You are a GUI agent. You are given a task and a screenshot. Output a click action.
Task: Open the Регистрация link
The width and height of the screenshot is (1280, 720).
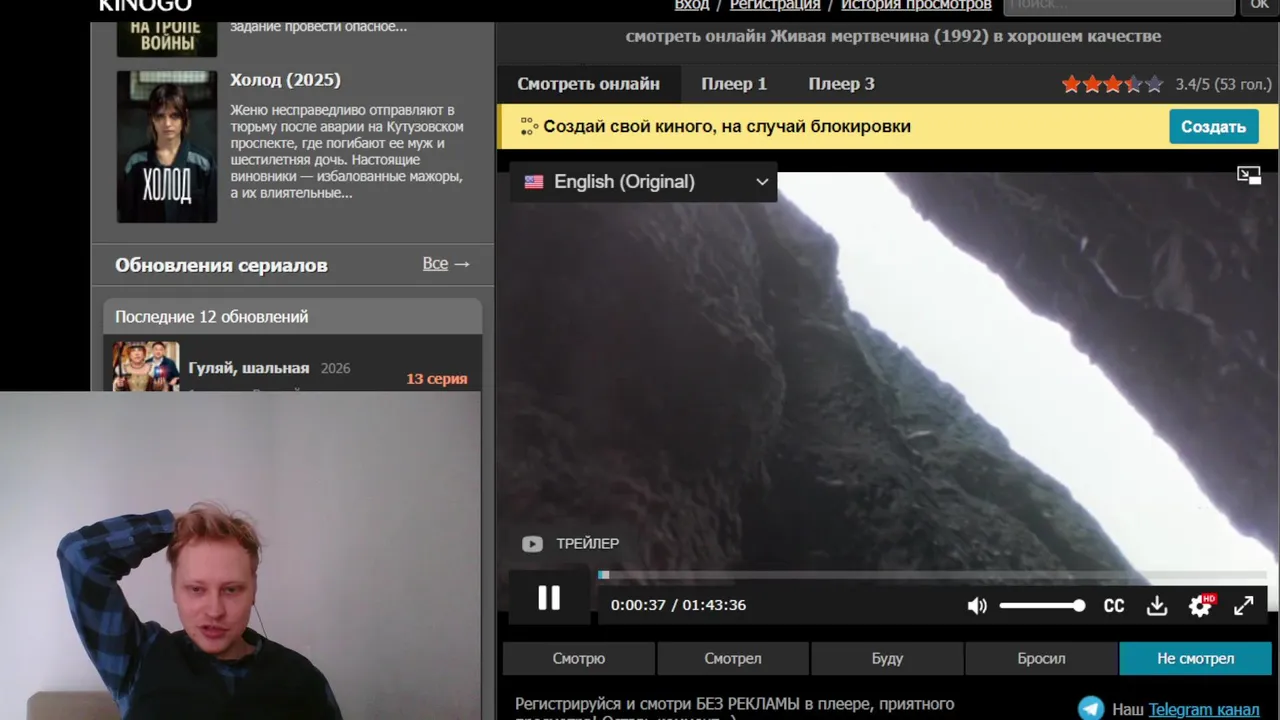(x=775, y=5)
